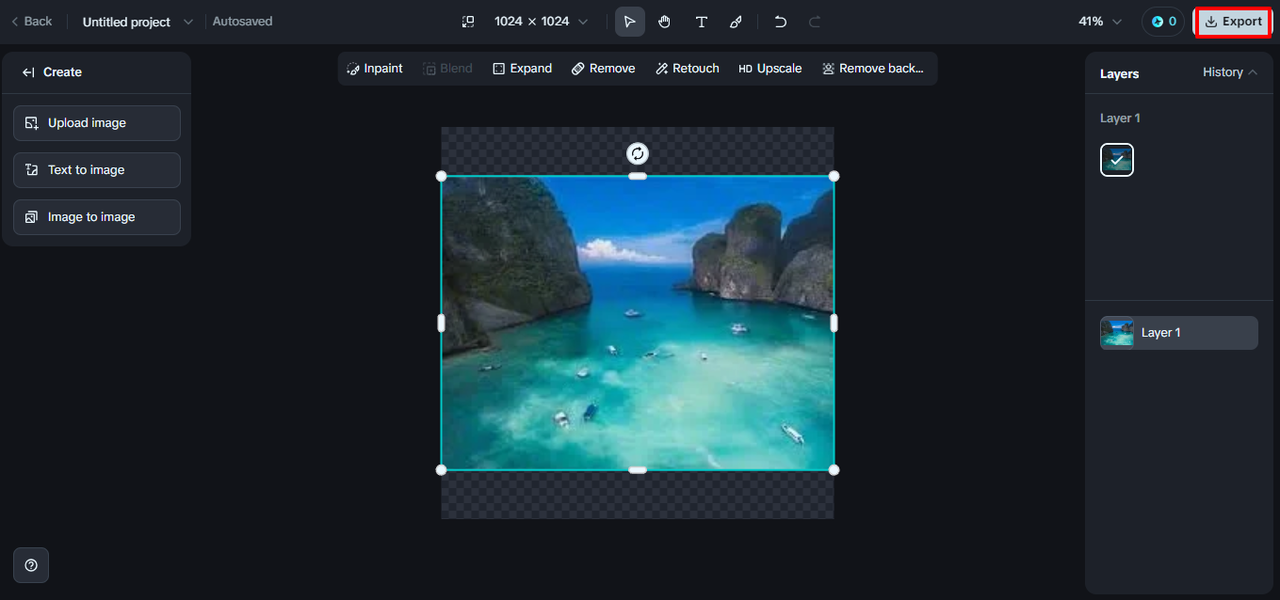Expand the History section
This screenshot has width=1280, height=600.
(1230, 72)
